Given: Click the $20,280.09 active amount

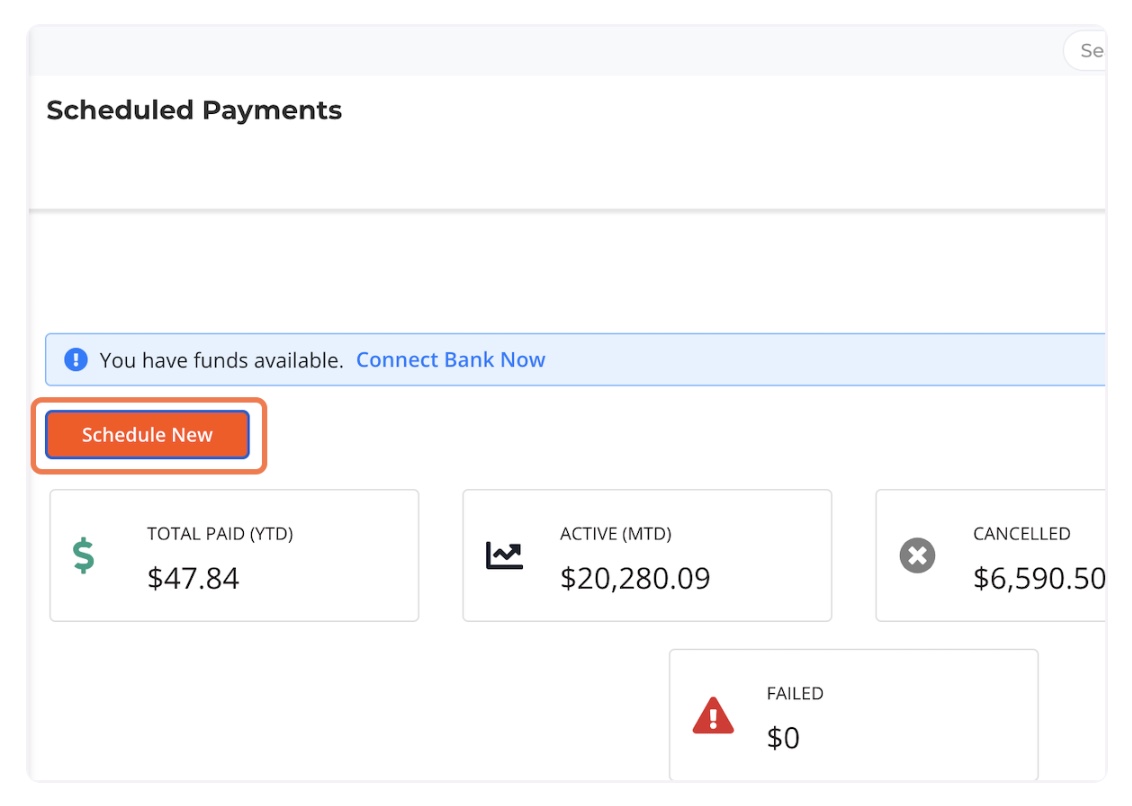Looking at the screenshot, I should pyautogui.click(x=635, y=578).
